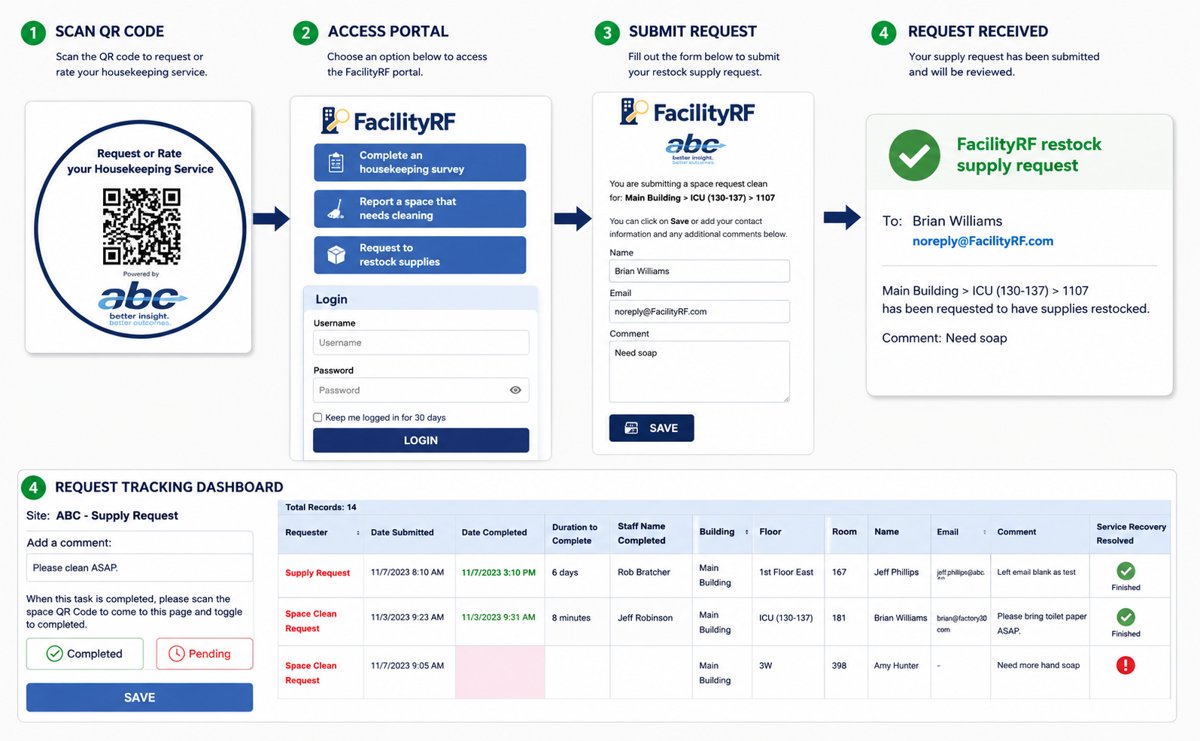Click the housekeeping service QR code

point(141,226)
